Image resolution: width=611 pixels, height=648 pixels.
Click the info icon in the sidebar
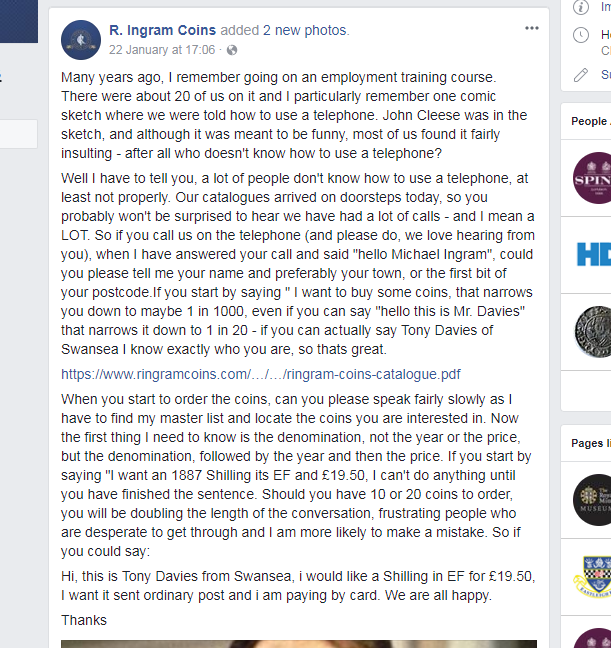click(582, 7)
